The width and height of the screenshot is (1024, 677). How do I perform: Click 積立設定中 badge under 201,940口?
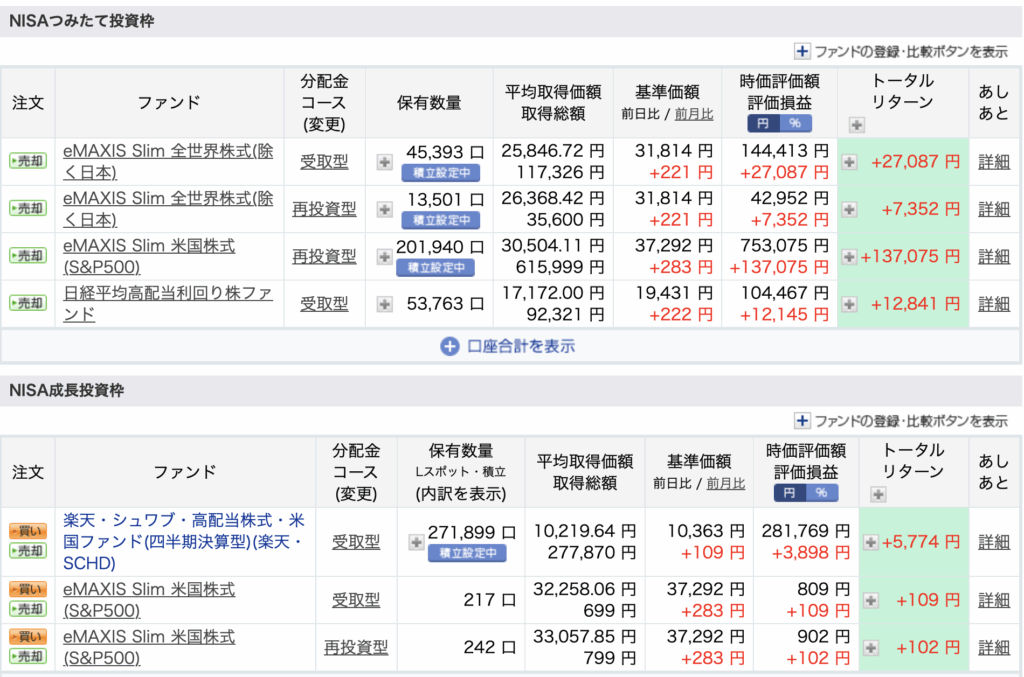click(x=435, y=267)
